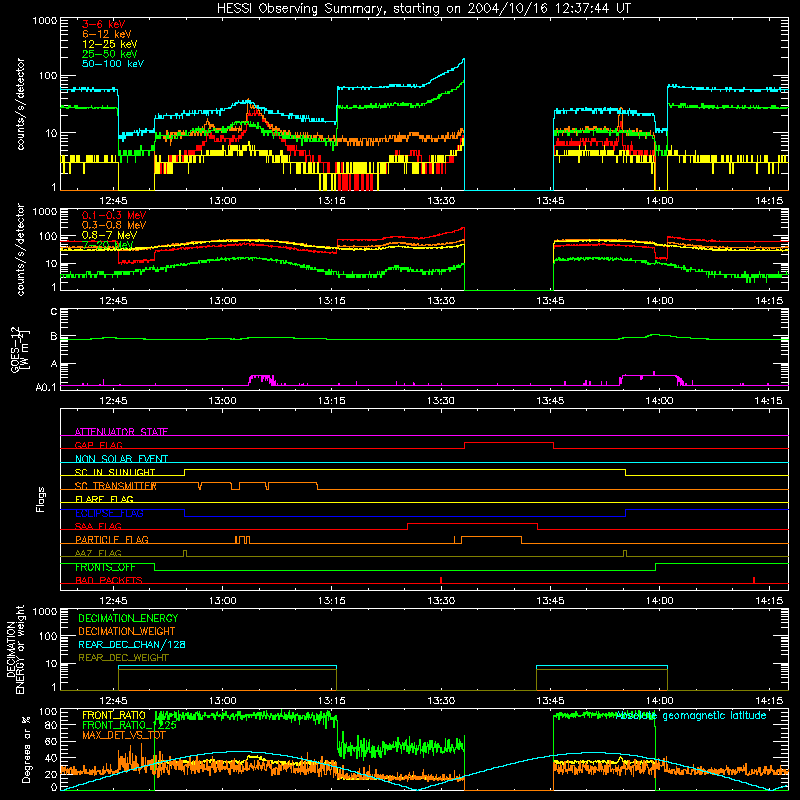Click the FRONT_RATIO_1225 legend label

129,725
